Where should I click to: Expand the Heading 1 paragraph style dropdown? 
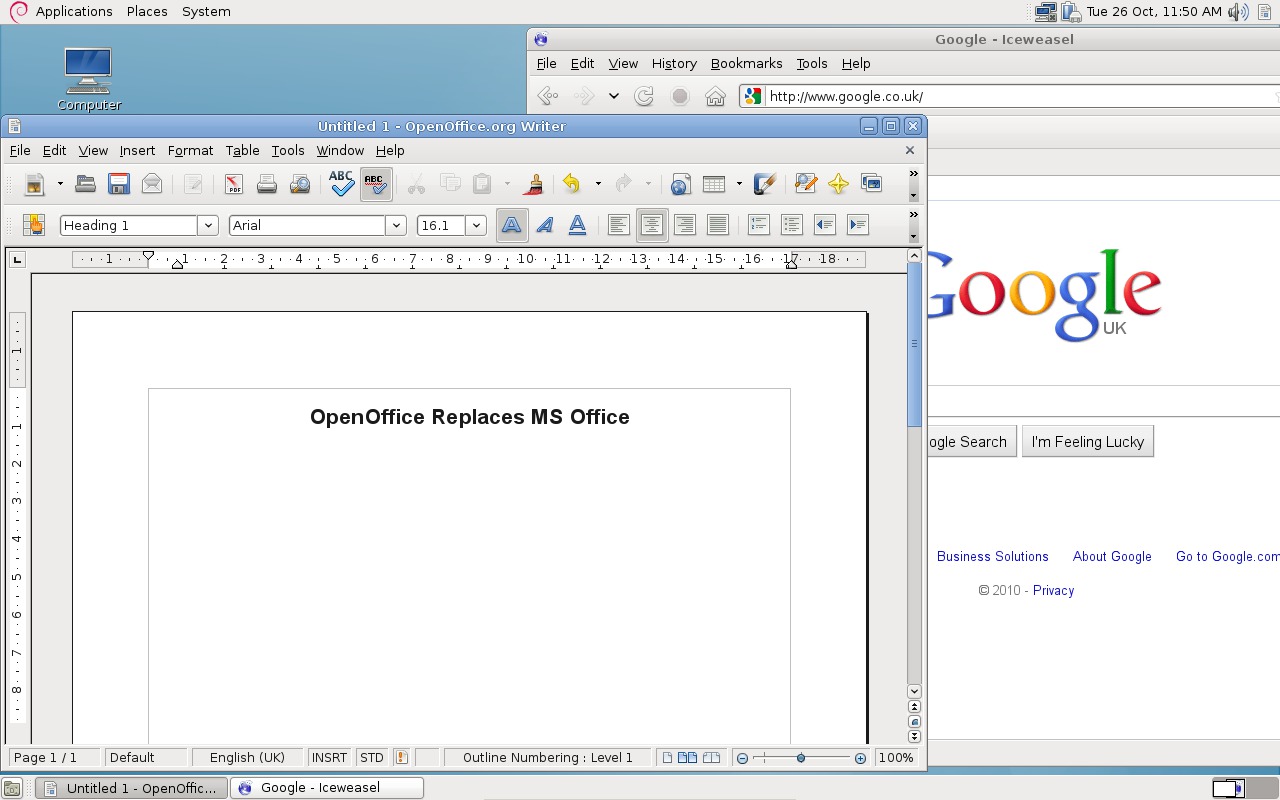pyautogui.click(x=208, y=225)
